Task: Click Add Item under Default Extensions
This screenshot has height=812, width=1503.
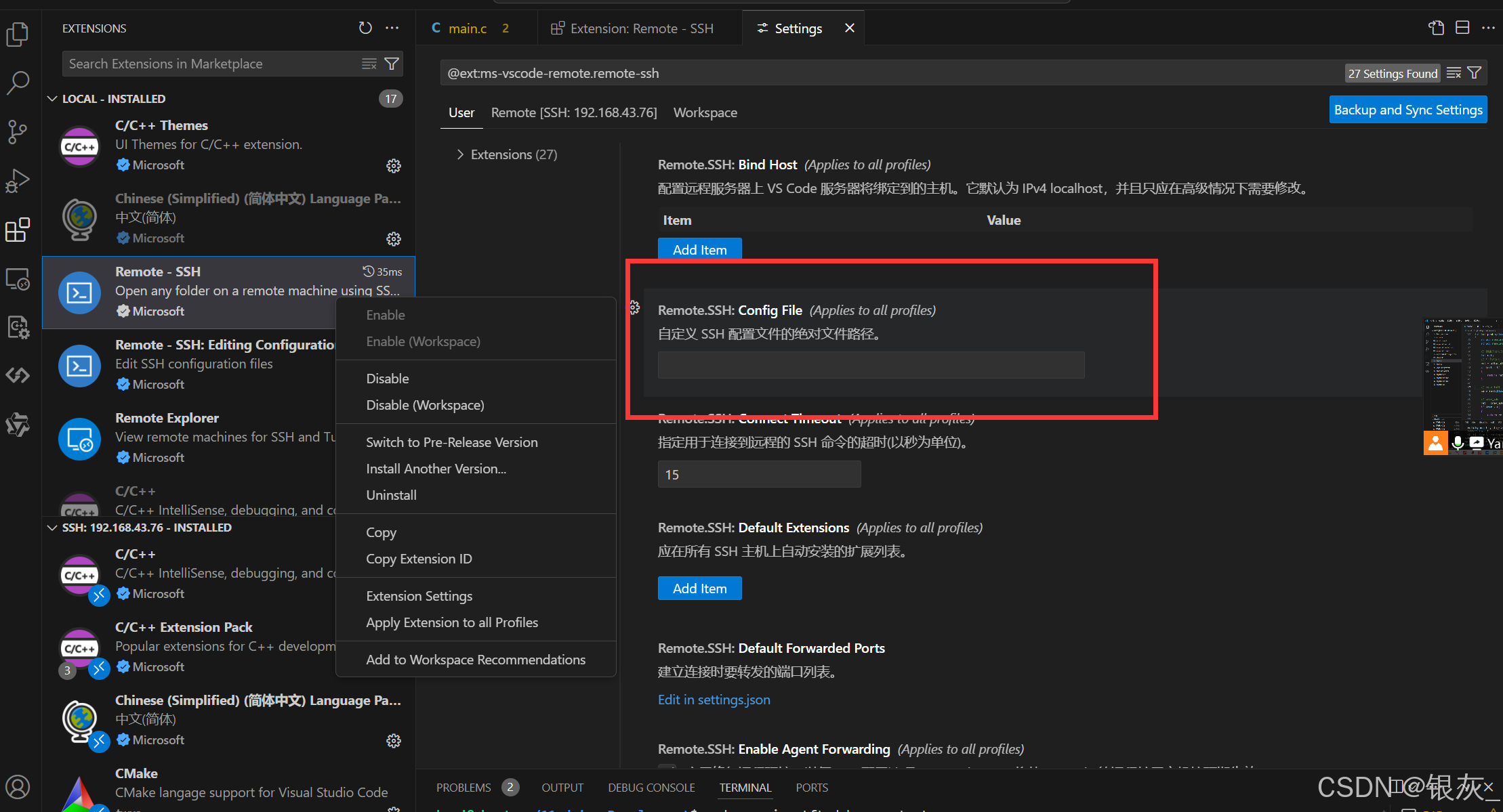Action: (x=699, y=589)
